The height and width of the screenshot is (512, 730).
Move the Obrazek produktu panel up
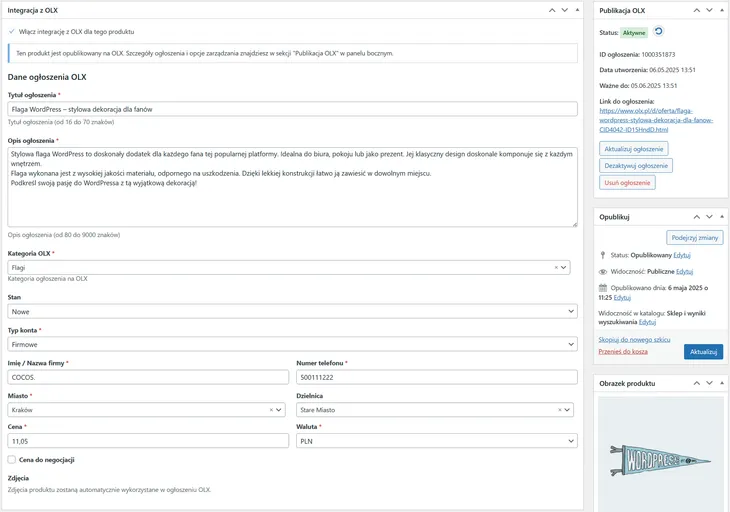point(696,383)
